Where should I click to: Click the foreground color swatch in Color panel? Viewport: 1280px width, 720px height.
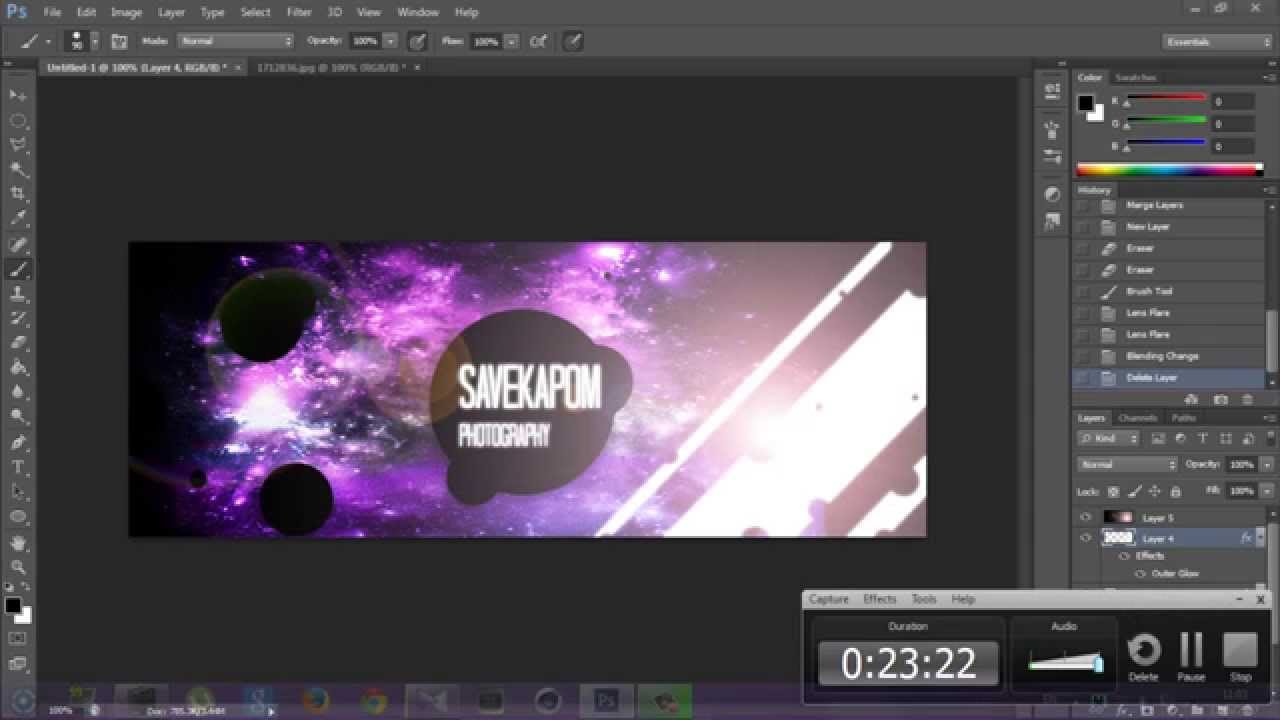1085,102
